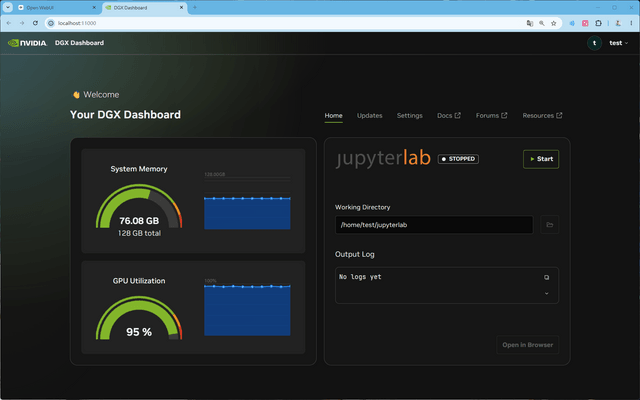Open the Forums external link

click(x=491, y=116)
